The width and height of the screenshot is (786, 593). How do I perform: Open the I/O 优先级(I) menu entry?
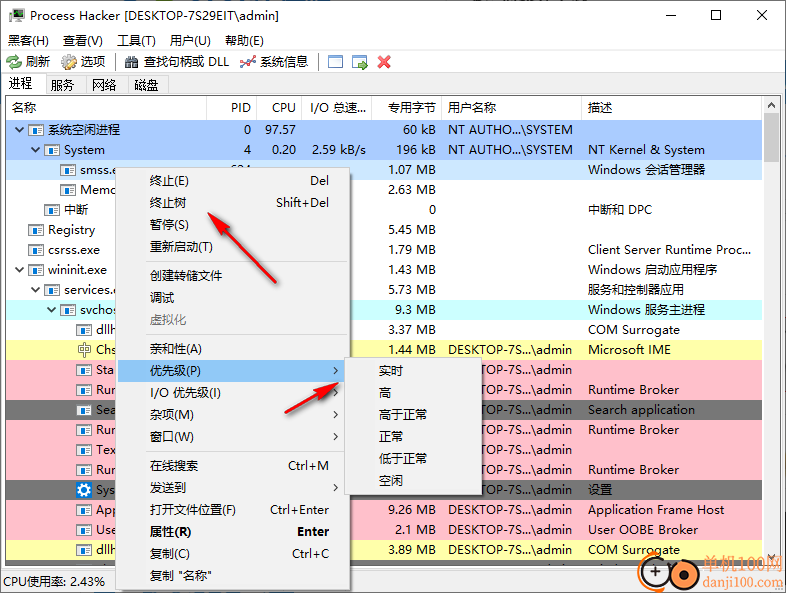click(x=233, y=393)
